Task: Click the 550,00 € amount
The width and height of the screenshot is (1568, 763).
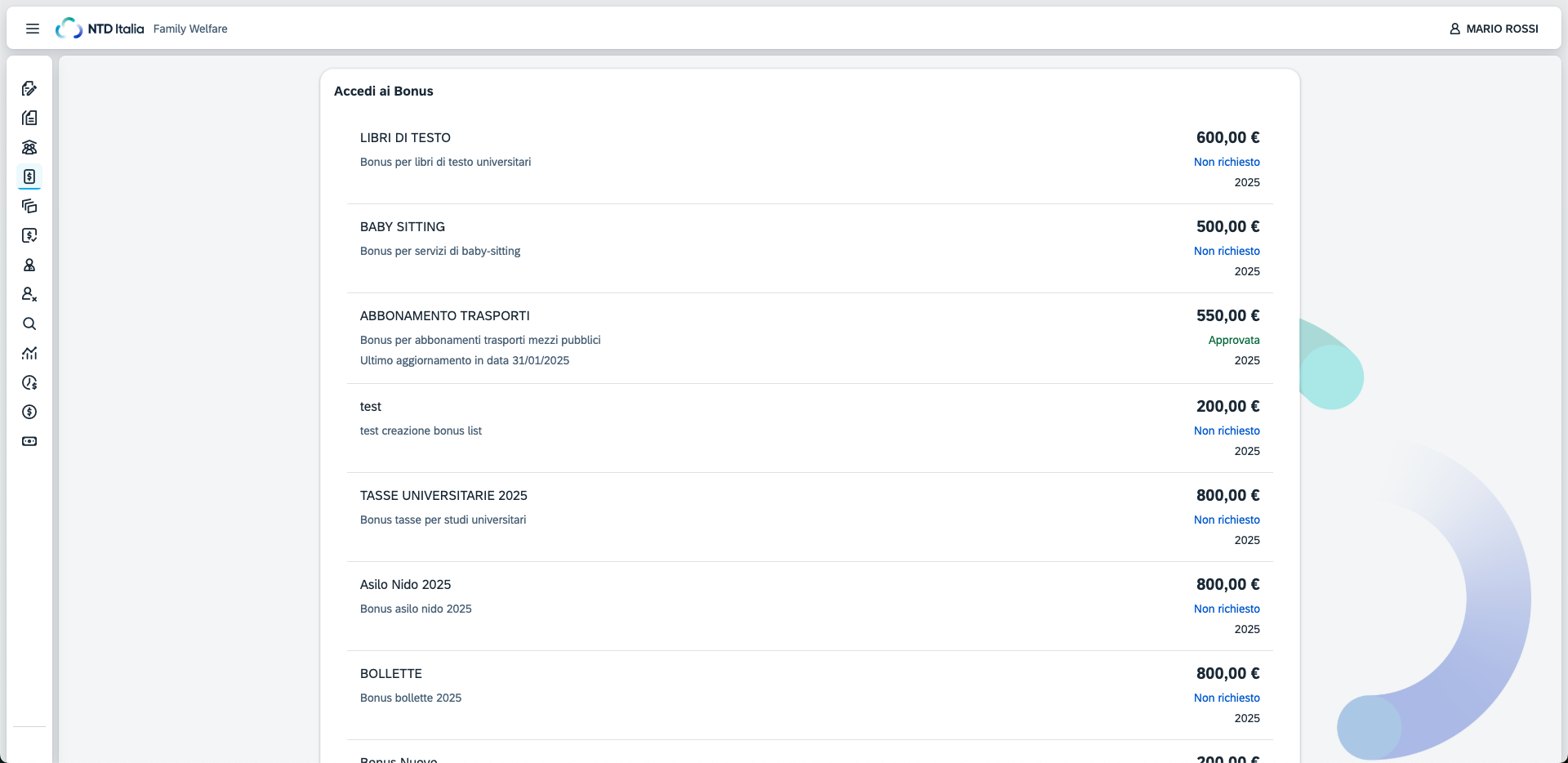Action: (1227, 315)
